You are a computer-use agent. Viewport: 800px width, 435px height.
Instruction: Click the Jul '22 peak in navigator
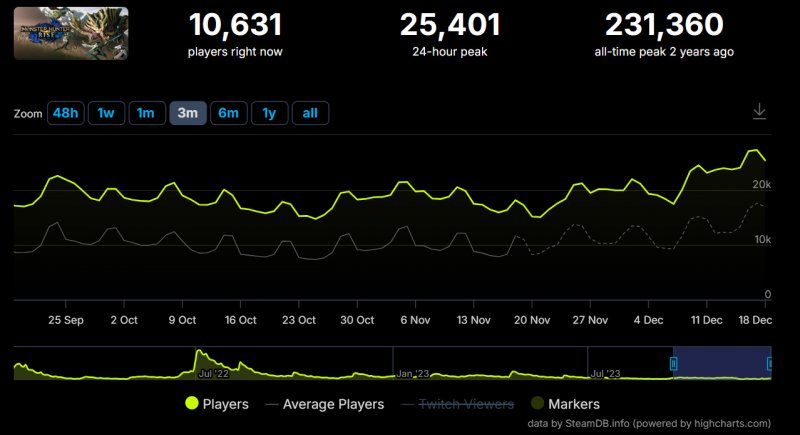point(199,353)
